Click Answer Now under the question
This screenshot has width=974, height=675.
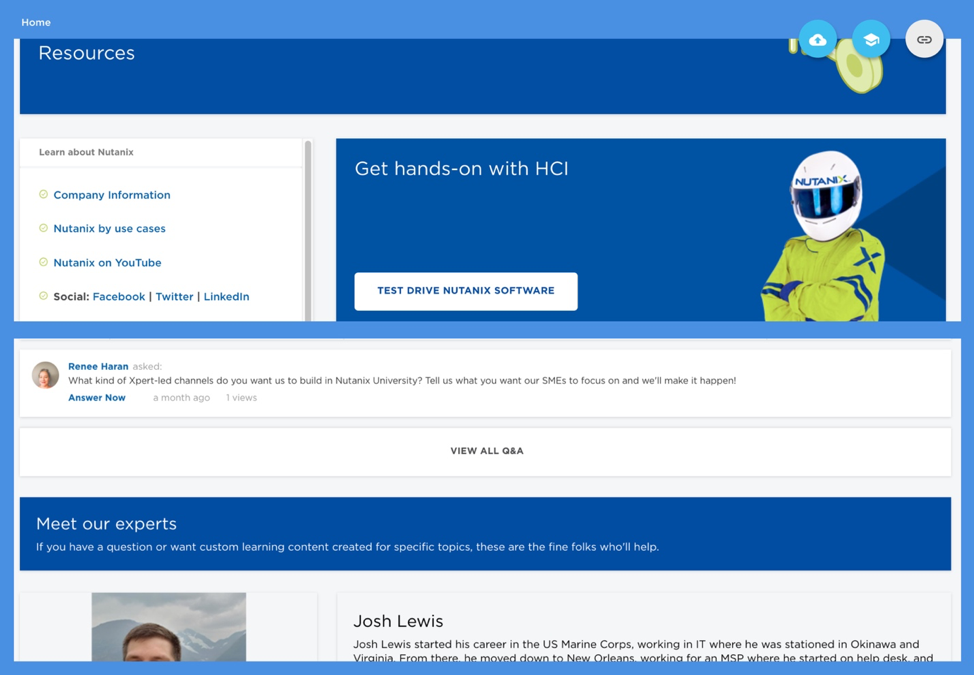(97, 397)
